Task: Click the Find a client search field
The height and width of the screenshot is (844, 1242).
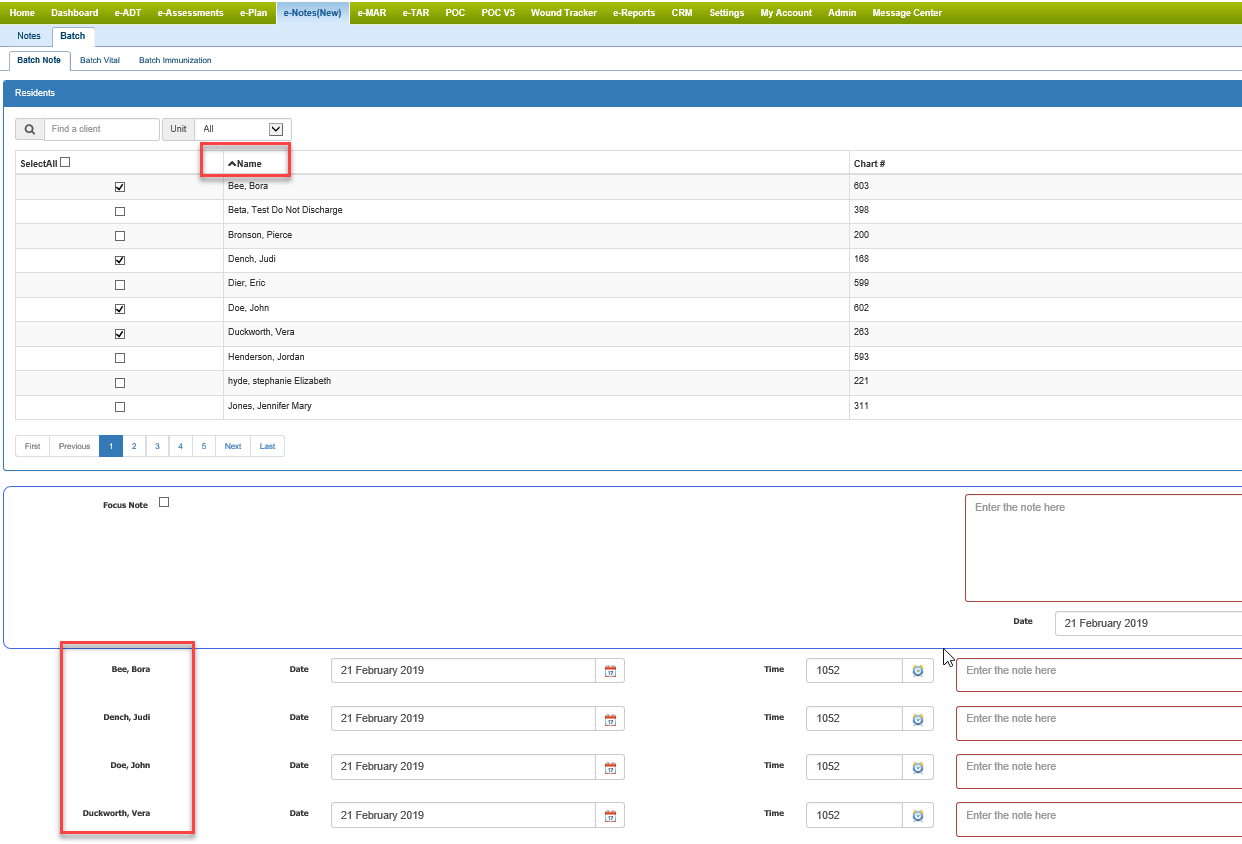Action: pyautogui.click(x=102, y=129)
